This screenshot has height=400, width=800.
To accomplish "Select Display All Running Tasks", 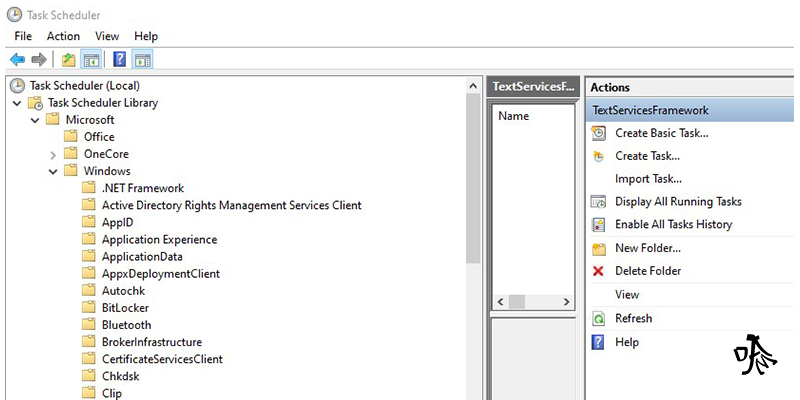I will (678, 202).
